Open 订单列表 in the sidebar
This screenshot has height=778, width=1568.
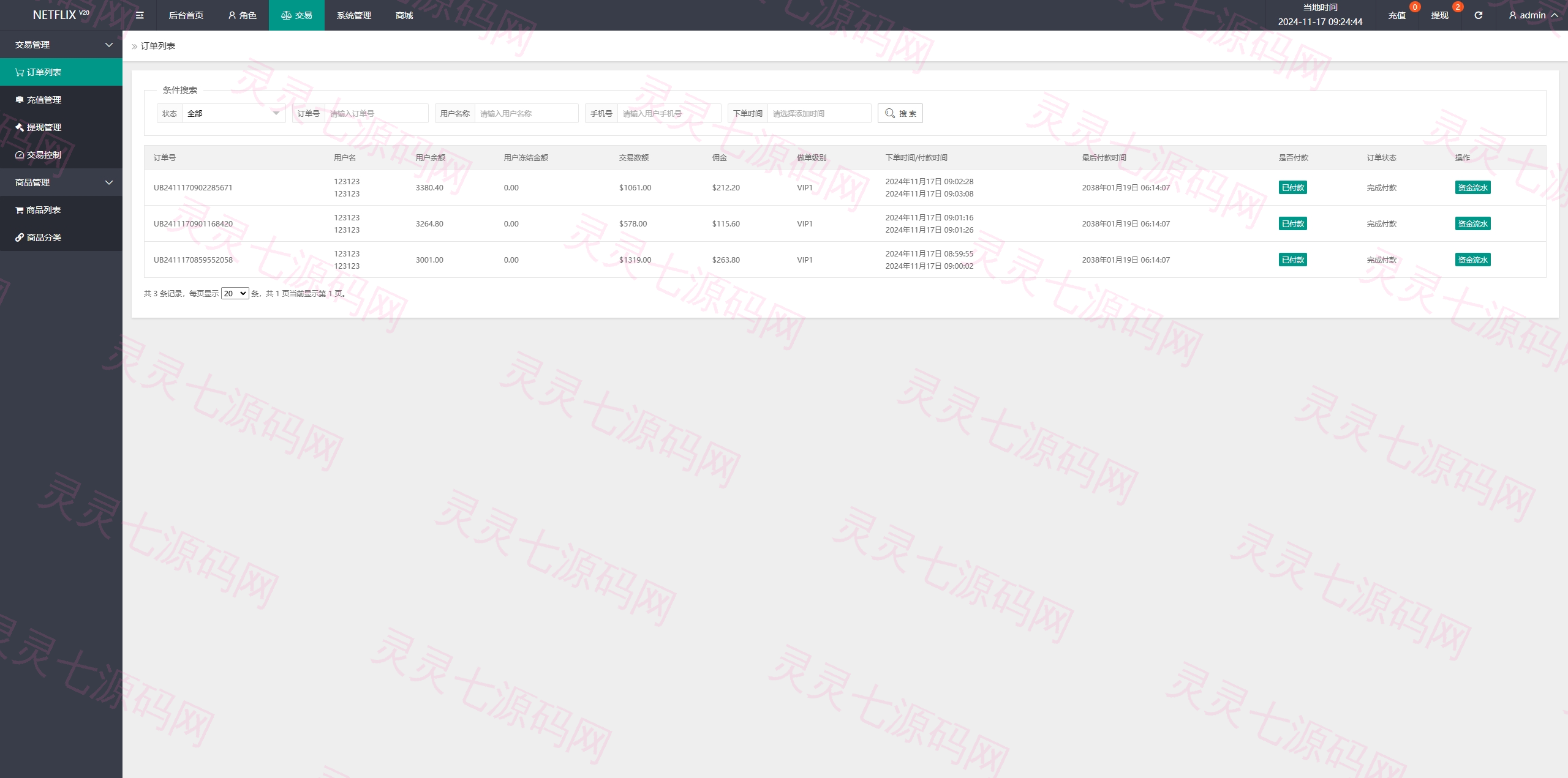pos(61,72)
